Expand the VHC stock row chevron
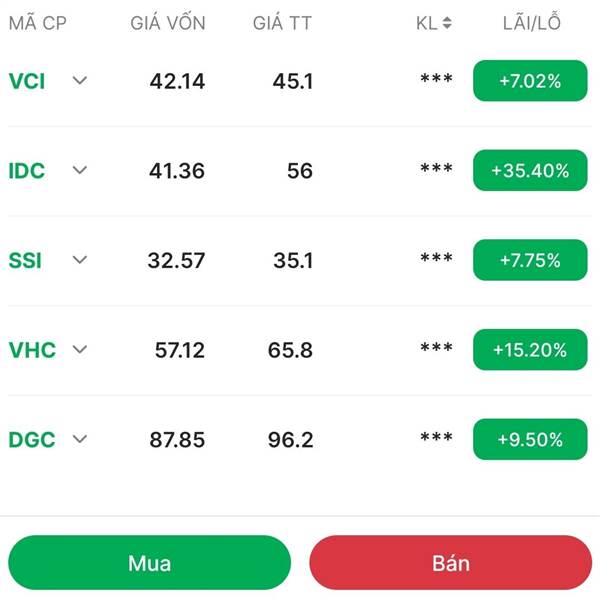This screenshot has height=600, width=600. [x=80, y=350]
